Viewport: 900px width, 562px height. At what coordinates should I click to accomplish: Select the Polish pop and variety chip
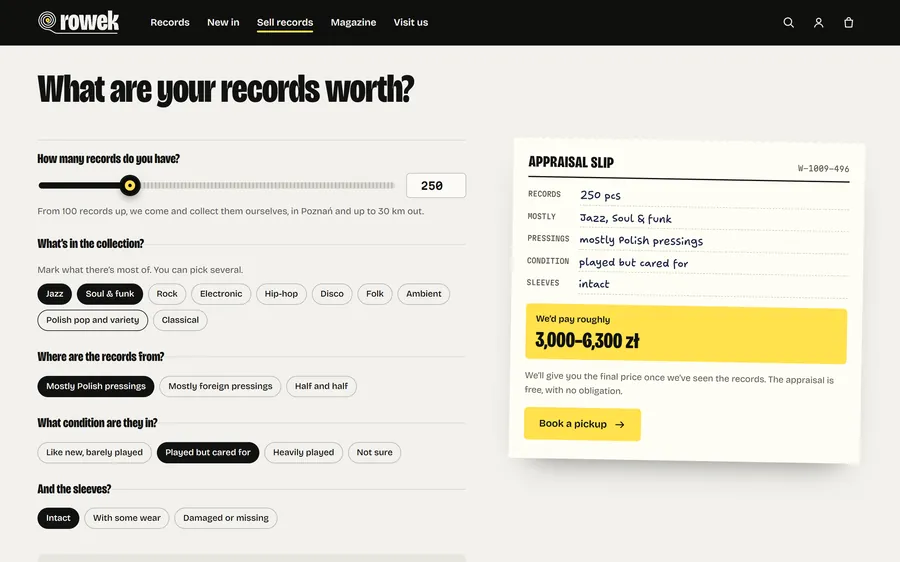coord(92,320)
